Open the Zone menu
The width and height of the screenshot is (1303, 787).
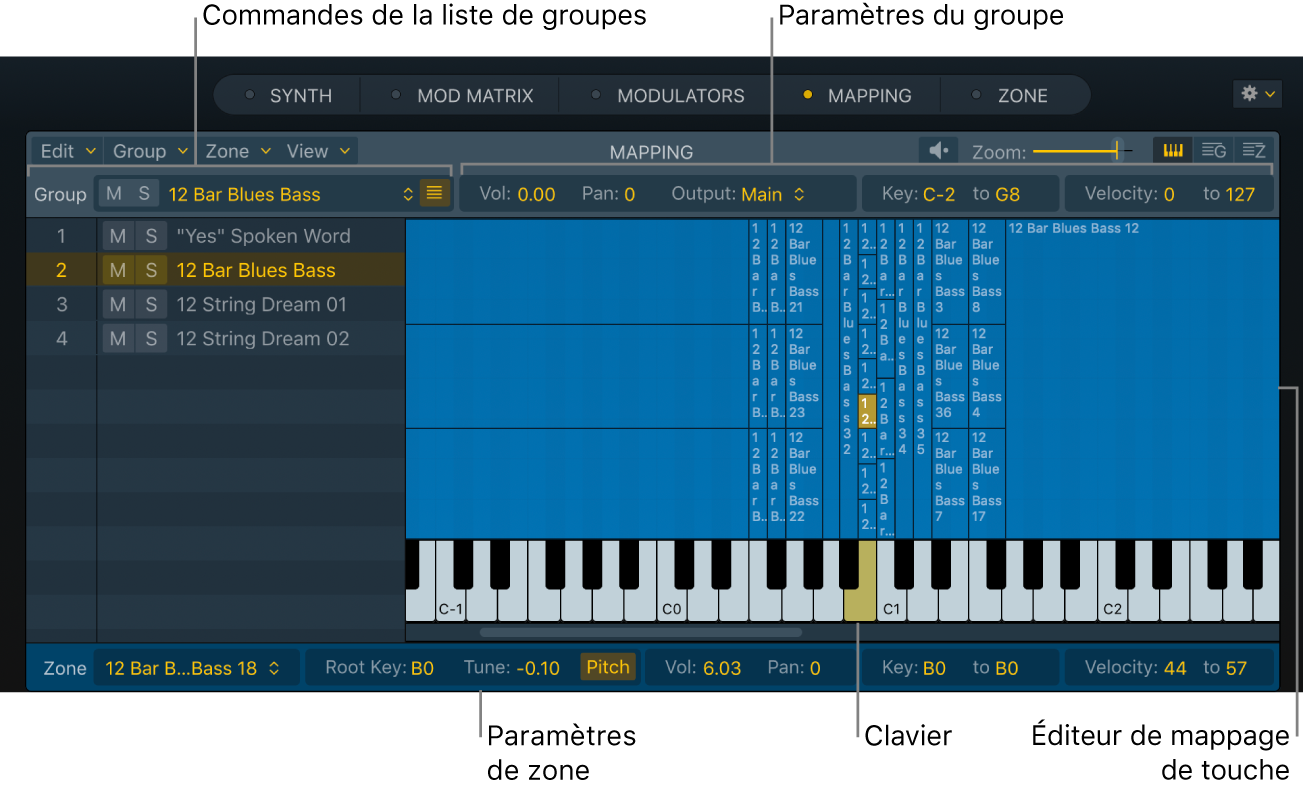click(238, 151)
